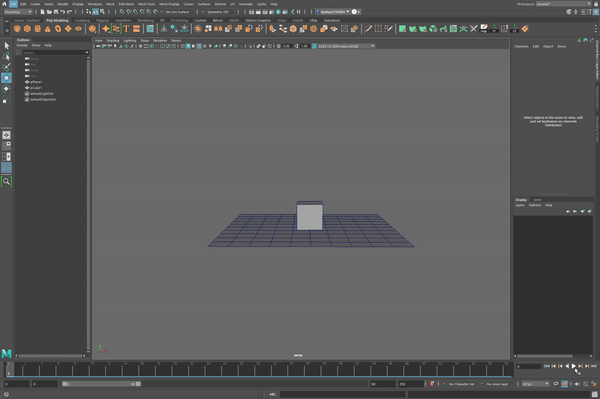Create a polygon sphere from the shelf
The image size is (600, 399).
click(x=17, y=29)
